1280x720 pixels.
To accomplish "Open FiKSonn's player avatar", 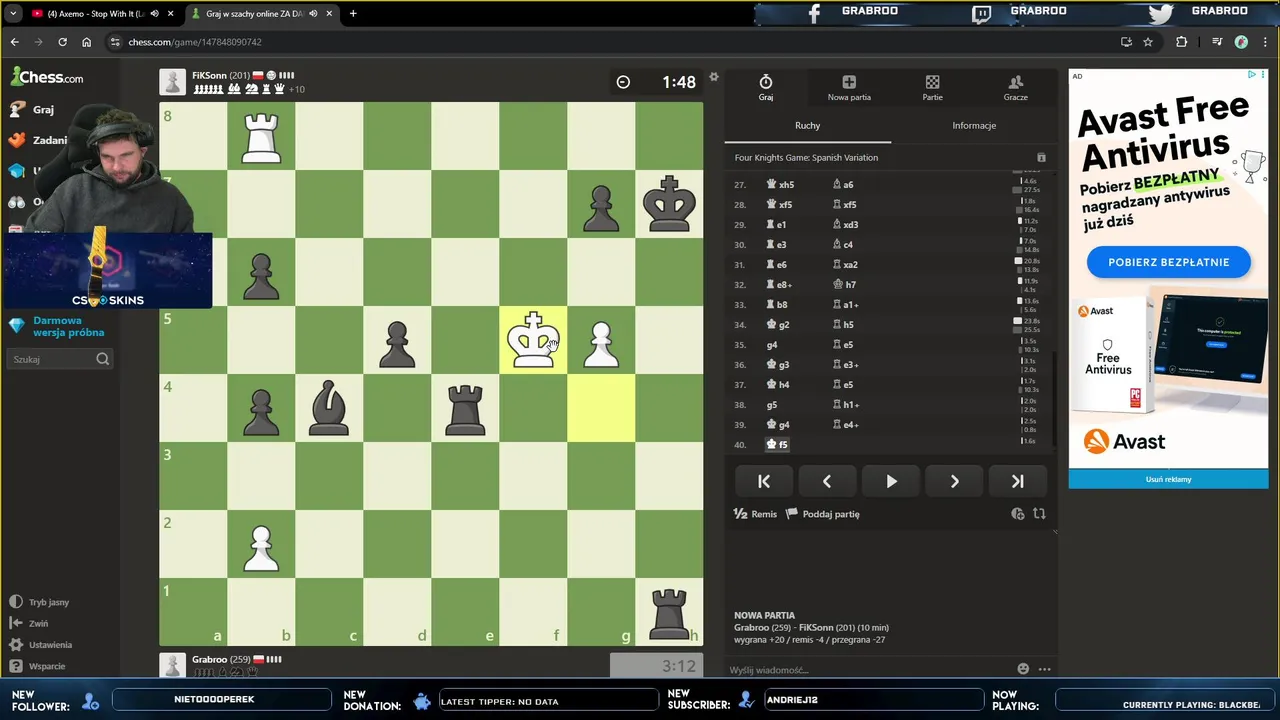I will pyautogui.click(x=173, y=82).
